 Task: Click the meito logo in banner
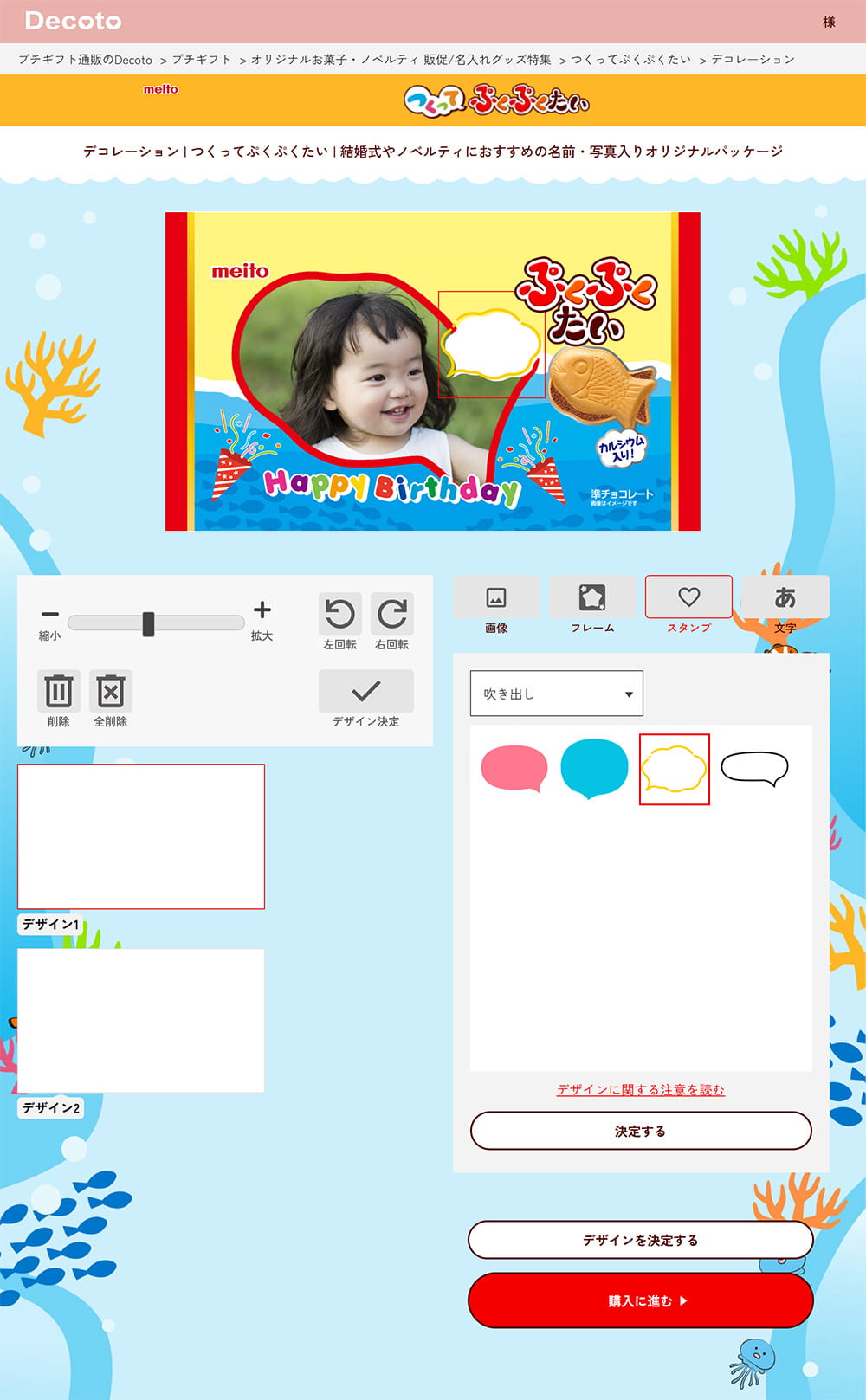(161, 89)
